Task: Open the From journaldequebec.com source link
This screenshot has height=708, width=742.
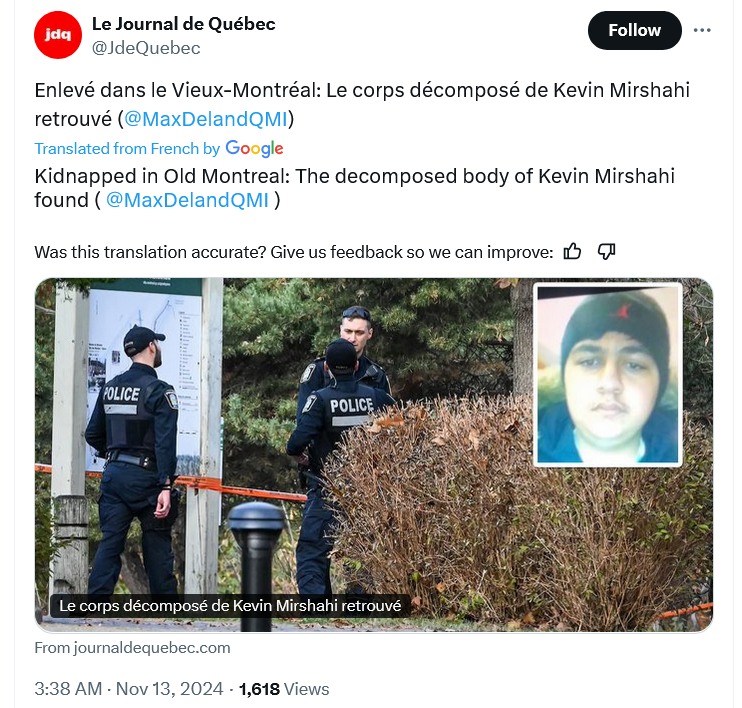Action: pos(132,647)
